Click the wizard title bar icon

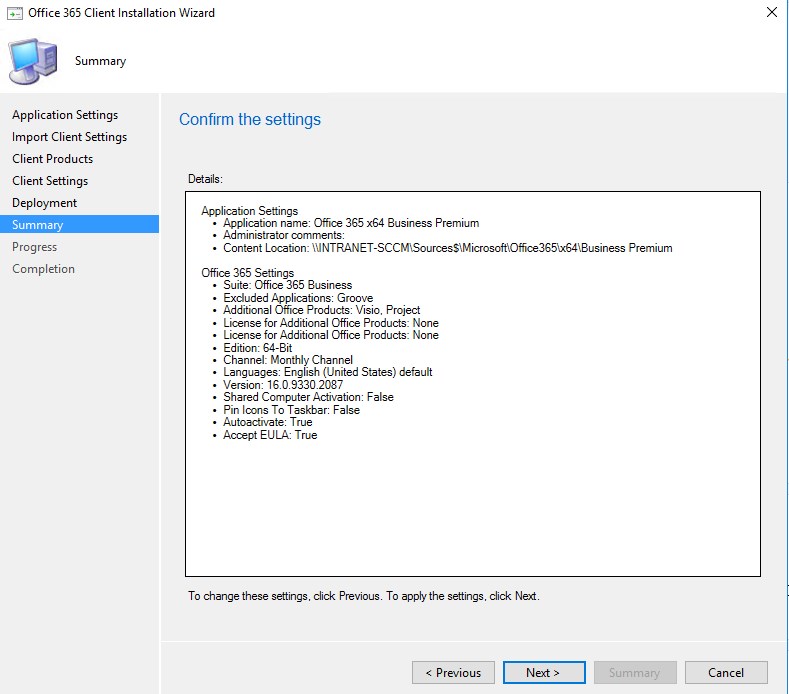15,13
